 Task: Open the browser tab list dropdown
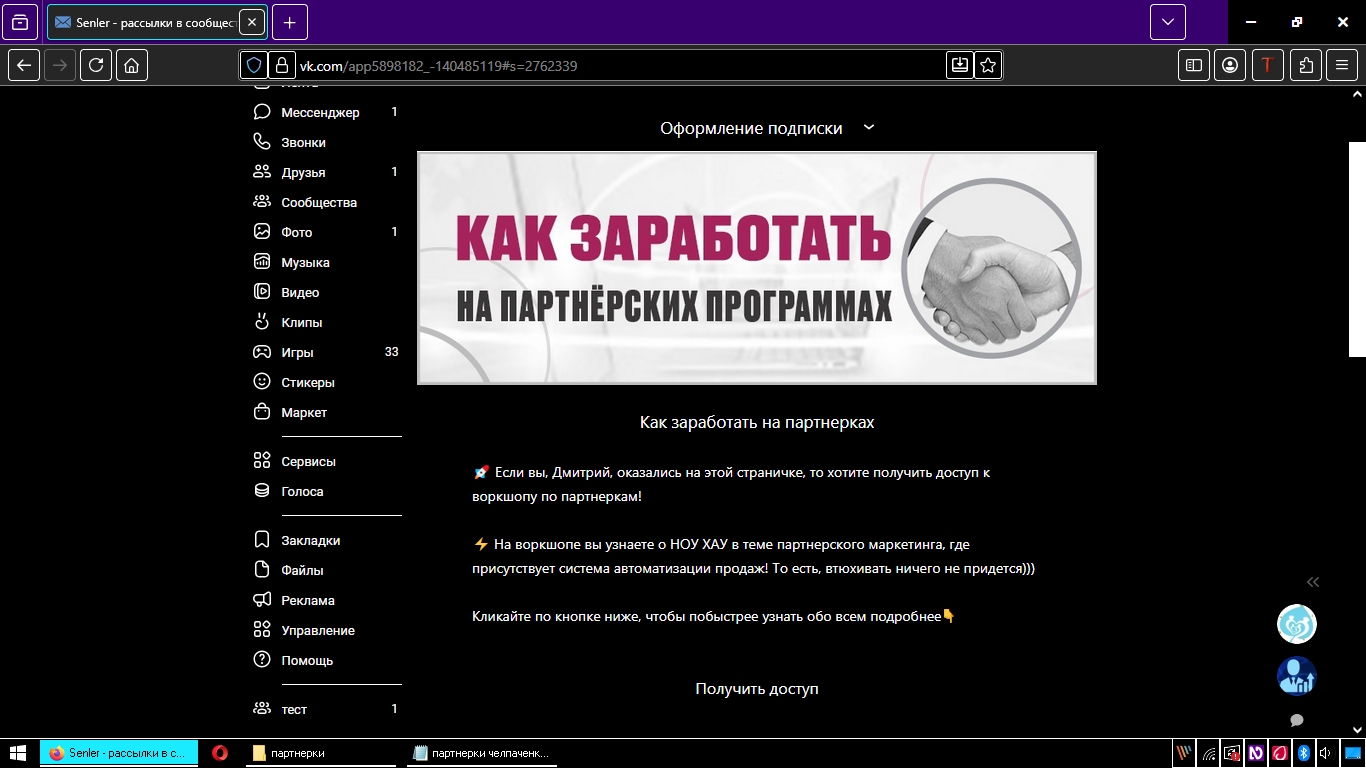[x=1166, y=21]
